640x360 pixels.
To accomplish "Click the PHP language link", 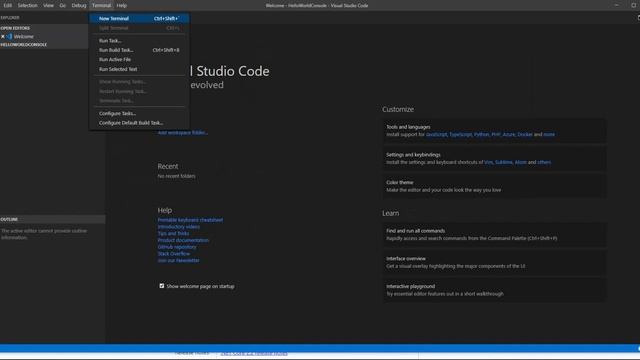I will click(x=496, y=134).
